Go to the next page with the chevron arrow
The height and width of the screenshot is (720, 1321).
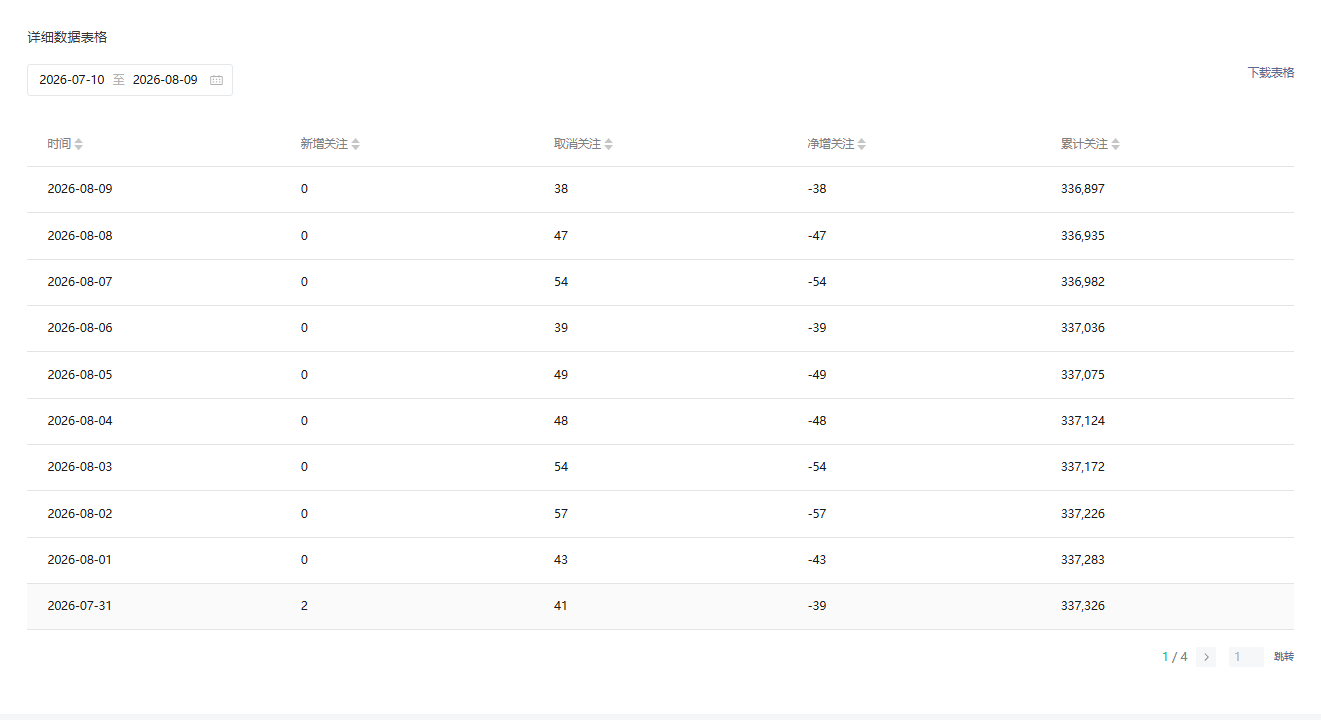(x=1206, y=657)
